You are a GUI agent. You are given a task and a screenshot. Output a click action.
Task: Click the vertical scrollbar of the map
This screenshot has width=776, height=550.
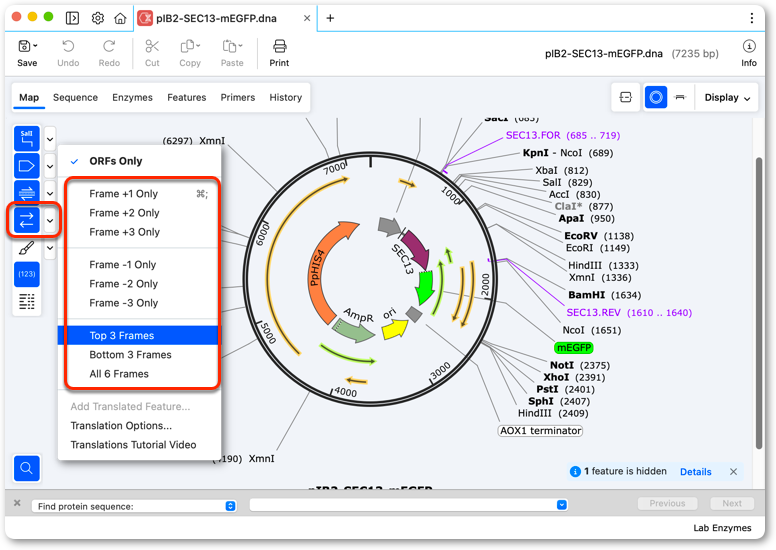(760, 303)
